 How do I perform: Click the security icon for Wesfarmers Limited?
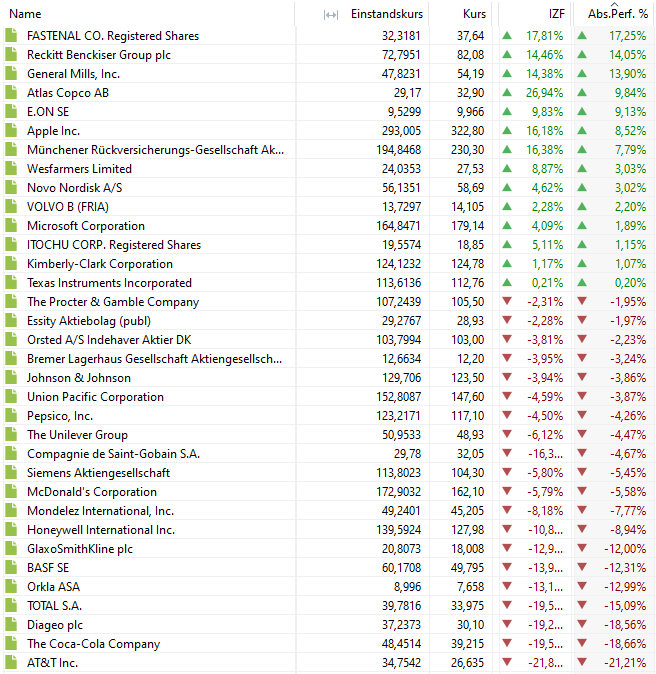point(11,168)
